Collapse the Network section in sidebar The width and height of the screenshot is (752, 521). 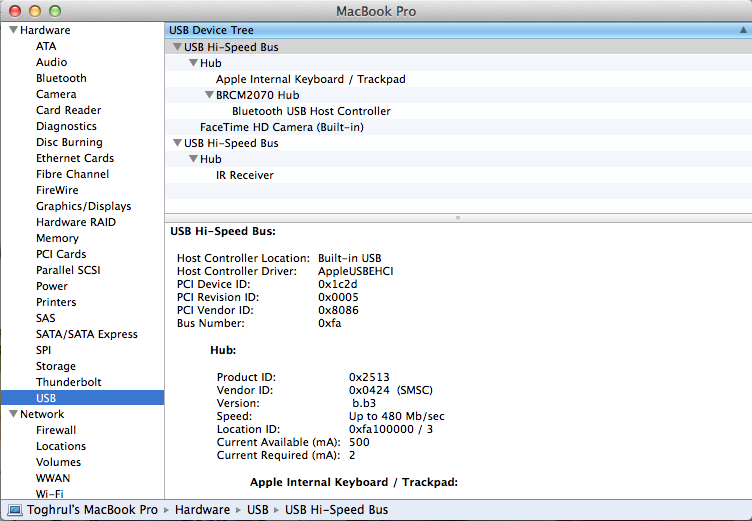point(13,414)
